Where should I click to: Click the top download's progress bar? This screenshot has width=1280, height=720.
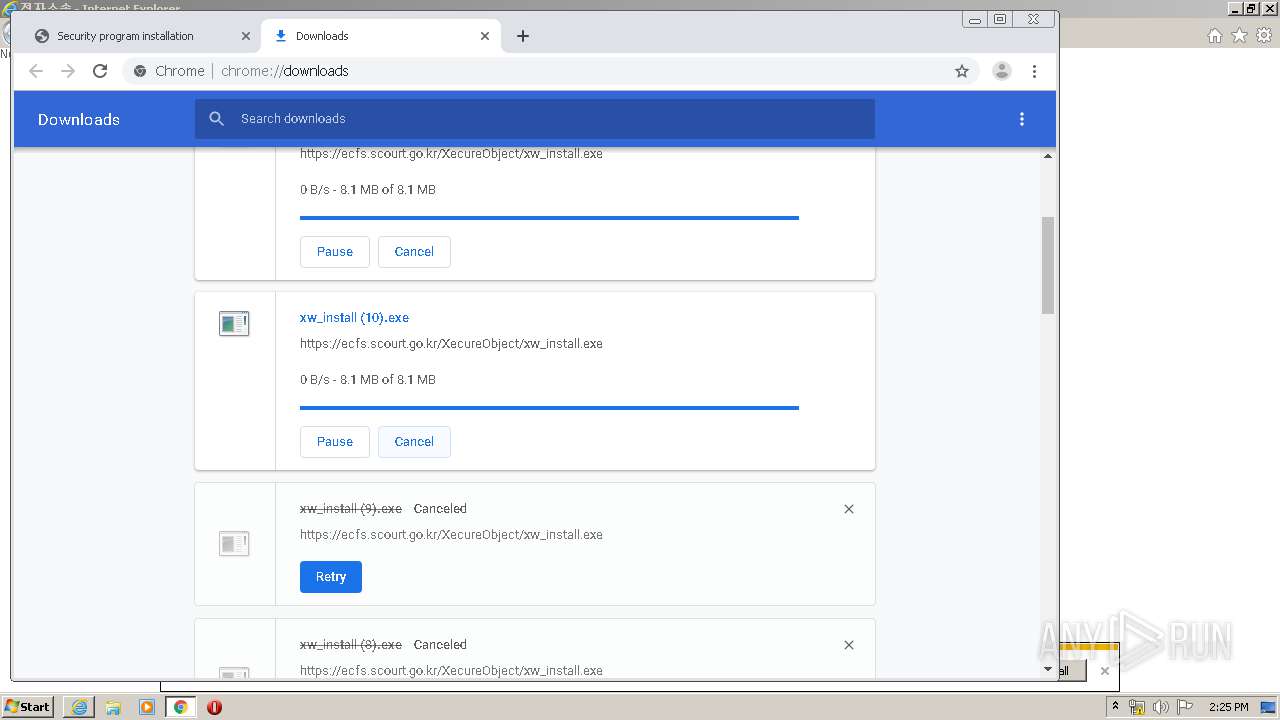coord(549,218)
